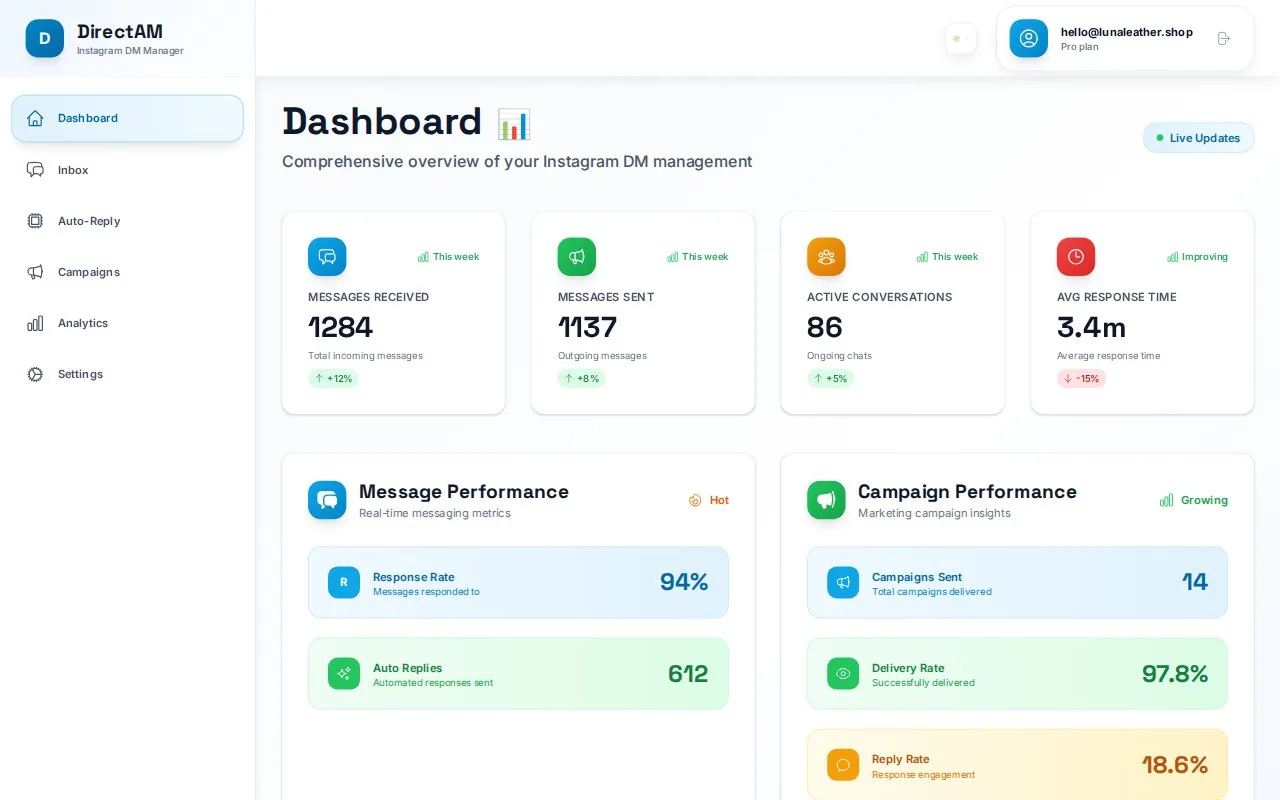Navigate to Campaigns page
The height and width of the screenshot is (800, 1280).
click(127, 272)
